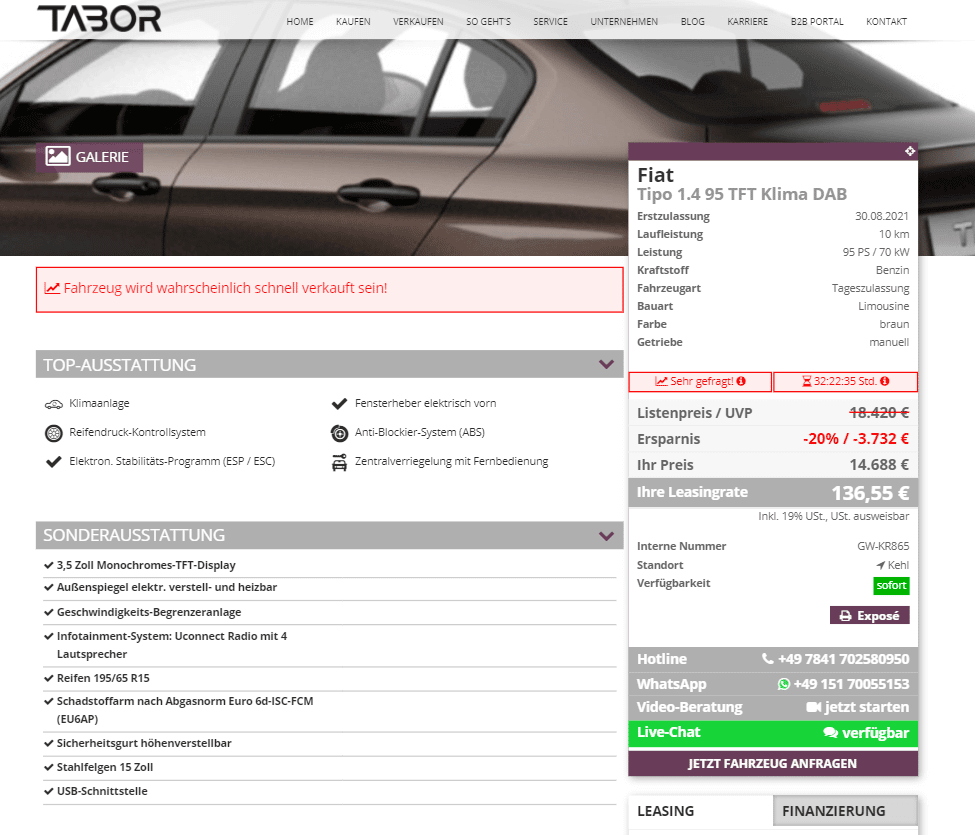This screenshot has height=835, width=975.
Task: Switch to the FINANZIERUNG tab
Action: pyautogui.click(x=846, y=811)
